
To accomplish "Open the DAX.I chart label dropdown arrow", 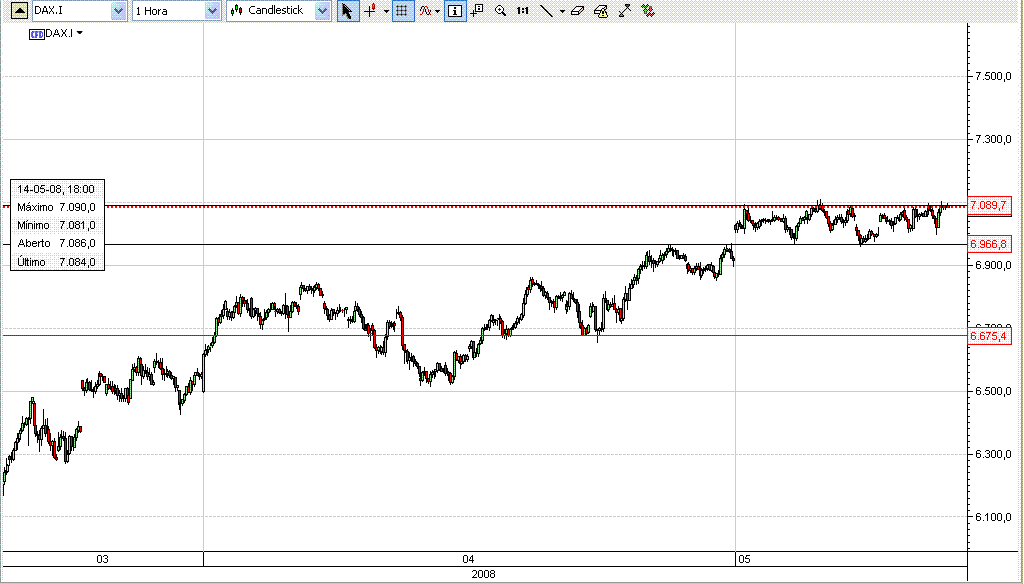I will click(80, 33).
